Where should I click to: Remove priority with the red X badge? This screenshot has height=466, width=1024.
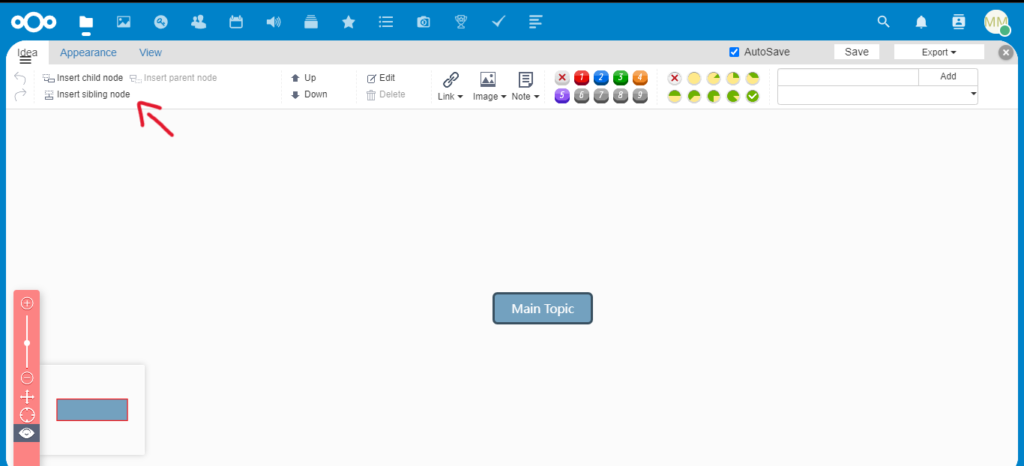coord(562,78)
